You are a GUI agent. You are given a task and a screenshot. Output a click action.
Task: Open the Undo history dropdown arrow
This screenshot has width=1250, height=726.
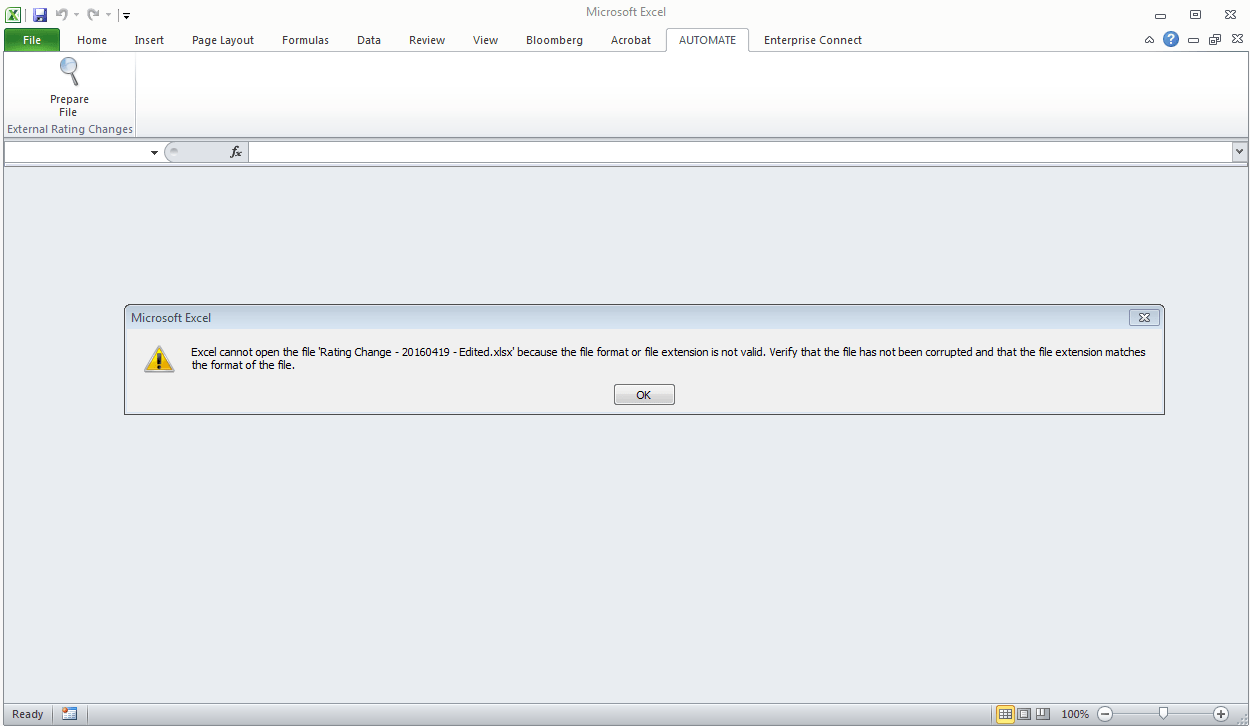pos(76,15)
